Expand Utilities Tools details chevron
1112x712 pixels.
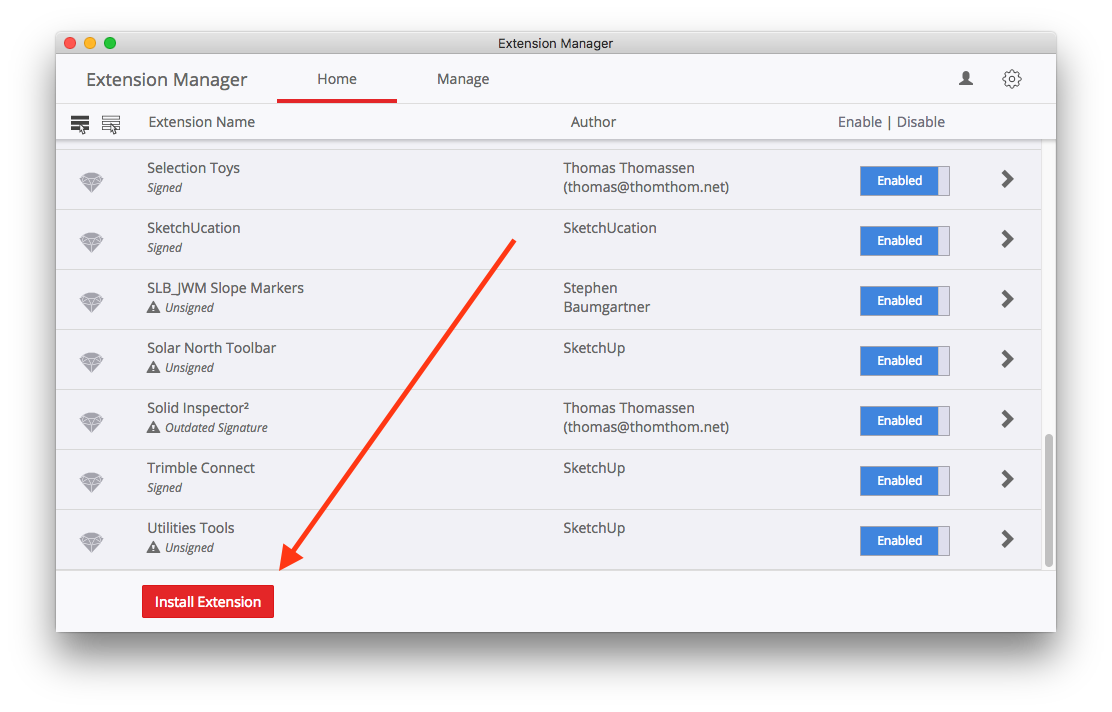1007,540
